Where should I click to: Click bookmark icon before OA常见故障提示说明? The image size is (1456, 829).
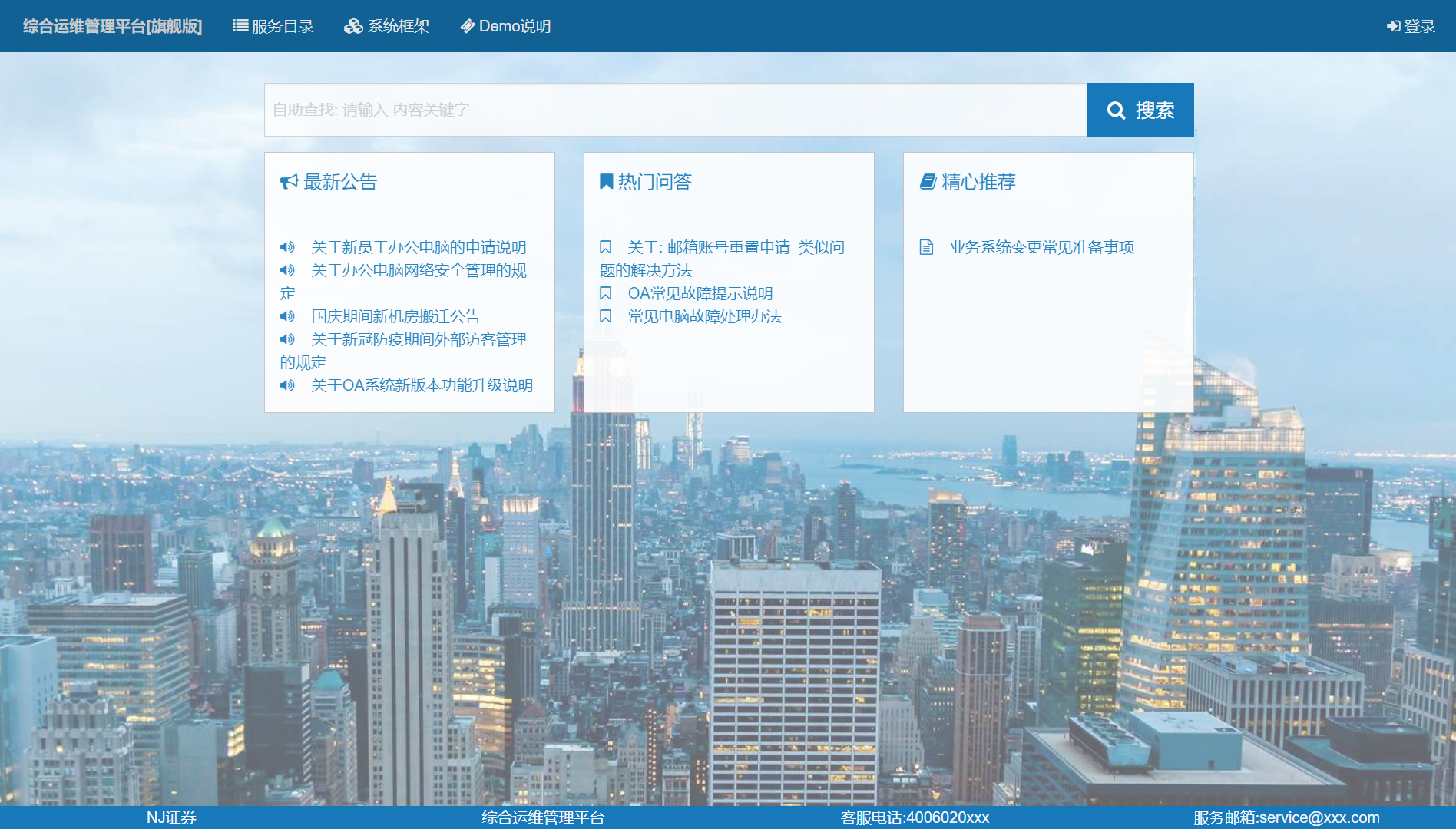605,293
